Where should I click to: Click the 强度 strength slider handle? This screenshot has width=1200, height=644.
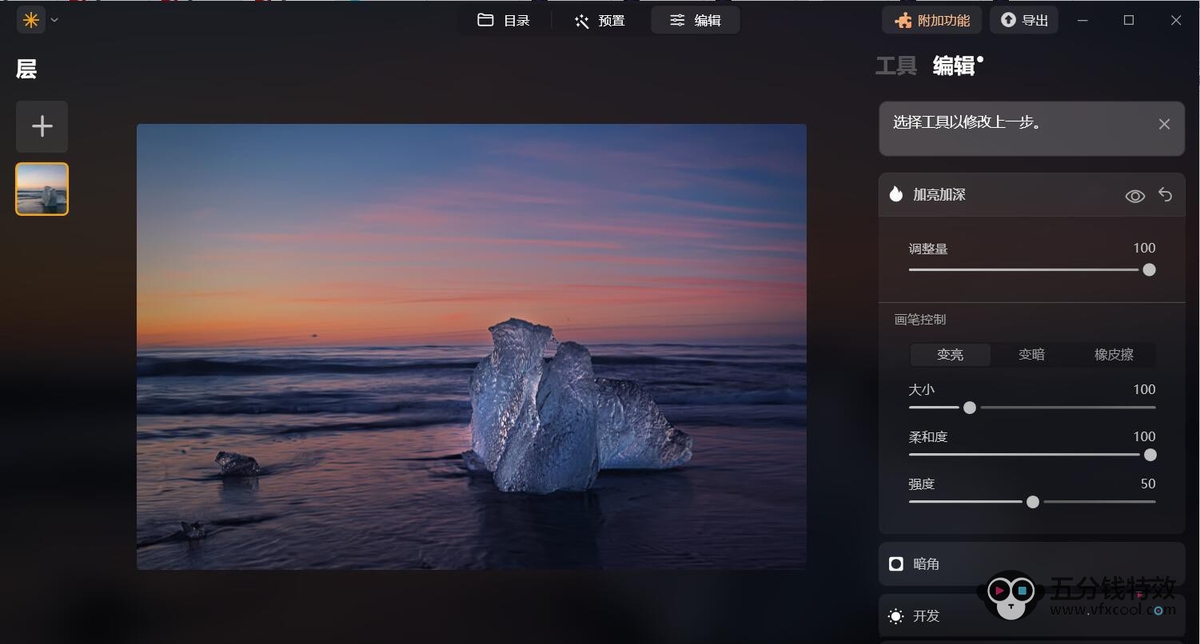1033,502
